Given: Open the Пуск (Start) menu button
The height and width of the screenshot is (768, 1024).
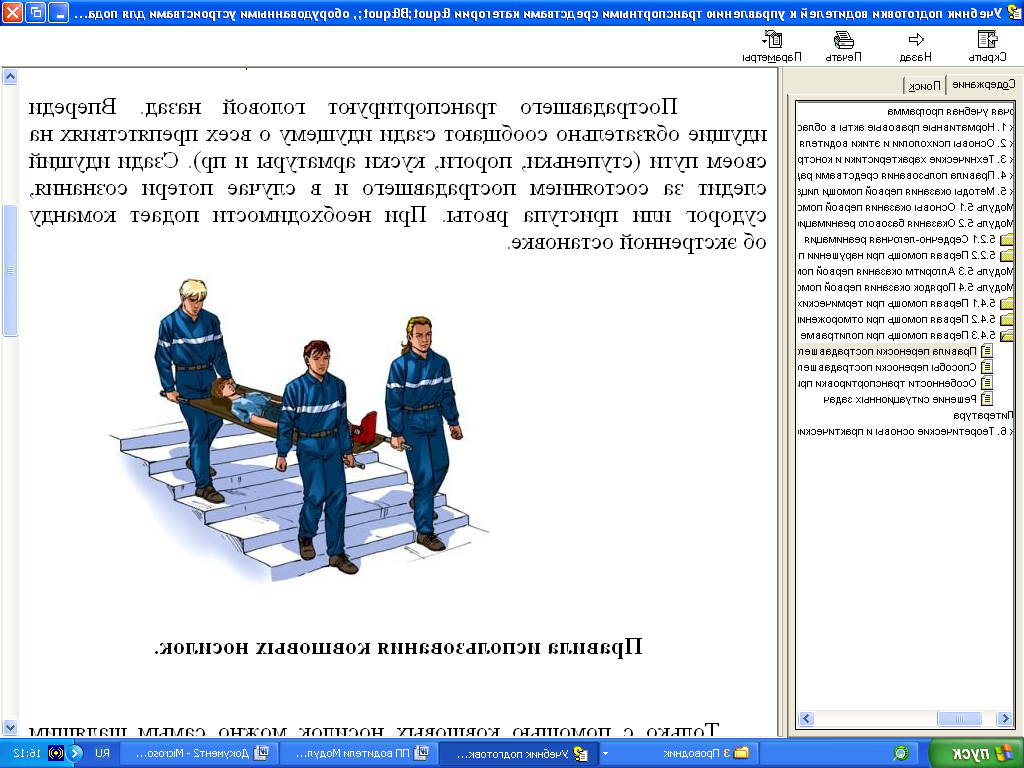Looking at the screenshot, I should pos(976,754).
